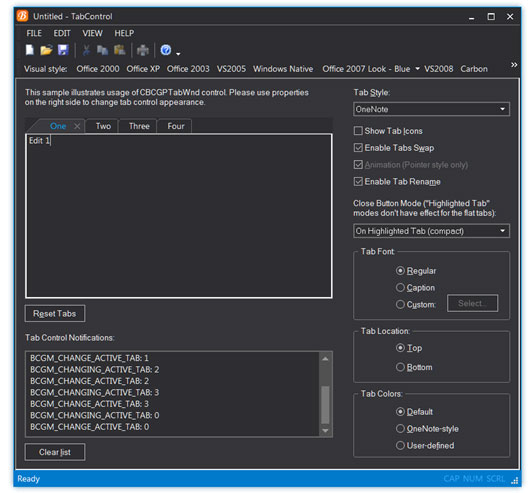
Task: Expand the visual style toolbar overflow chevron
Action: (514, 65)
